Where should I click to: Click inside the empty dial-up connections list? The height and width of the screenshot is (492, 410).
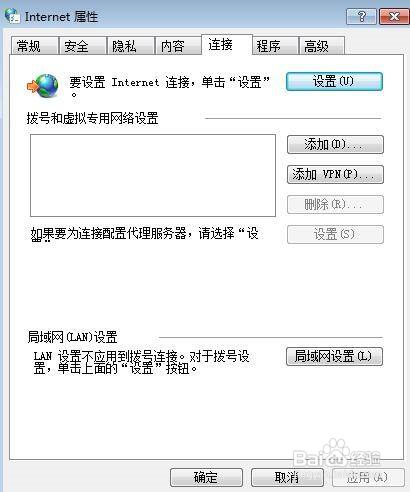(x=153, y=175)
